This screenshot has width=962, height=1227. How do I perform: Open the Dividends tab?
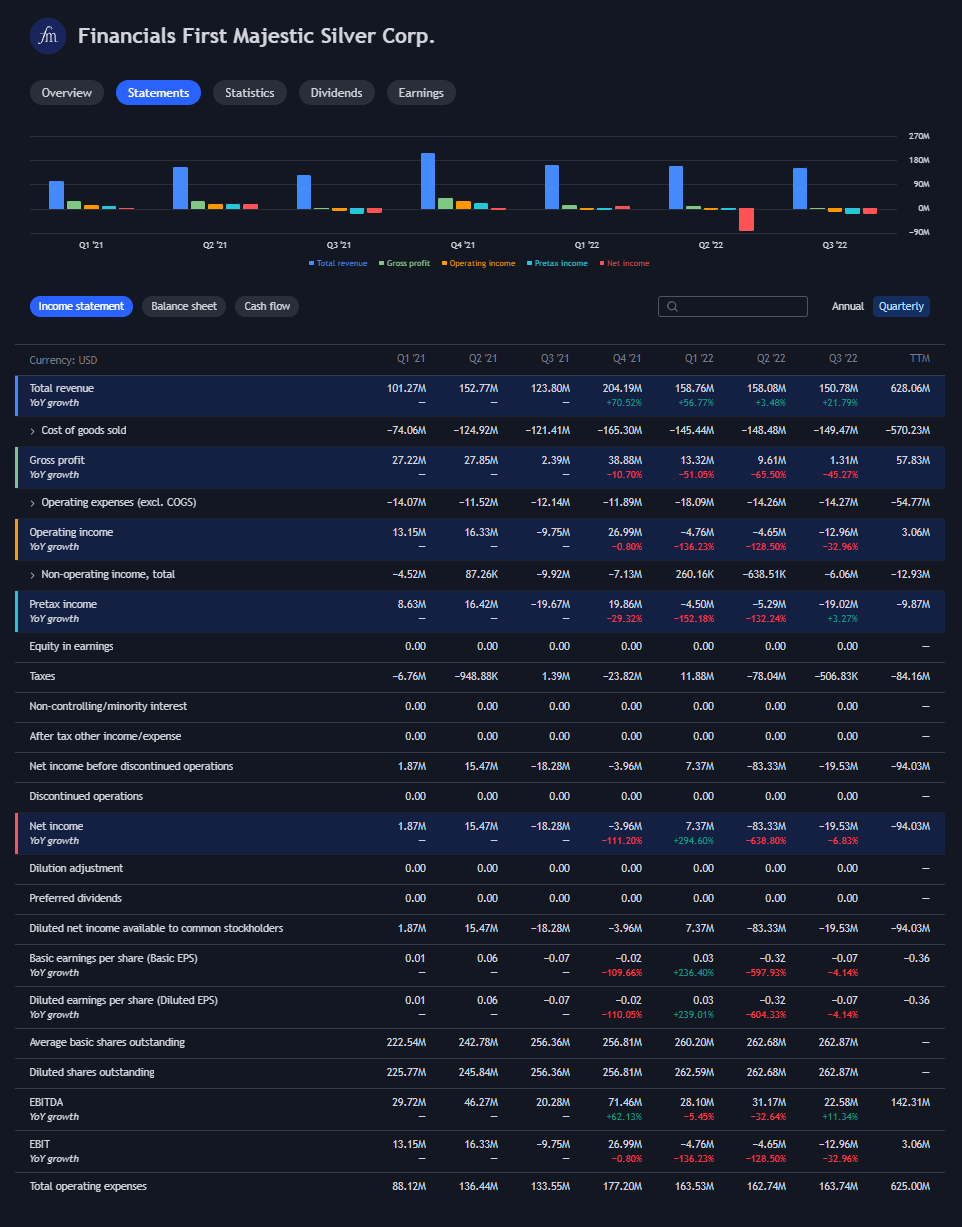tap(336, 92)
